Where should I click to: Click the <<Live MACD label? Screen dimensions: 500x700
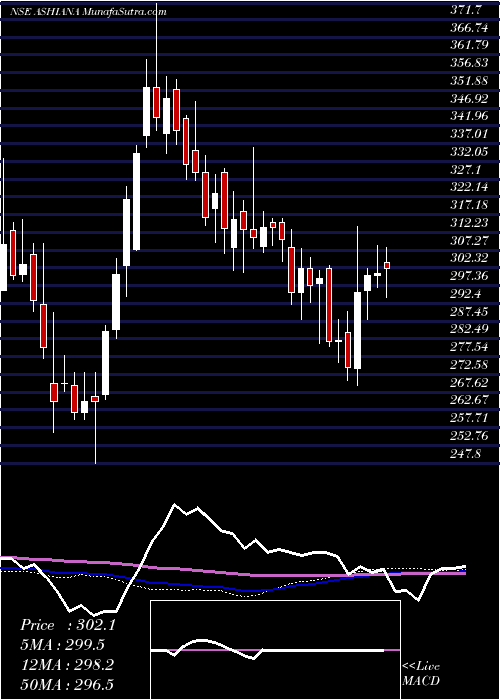tap(421, 673)
